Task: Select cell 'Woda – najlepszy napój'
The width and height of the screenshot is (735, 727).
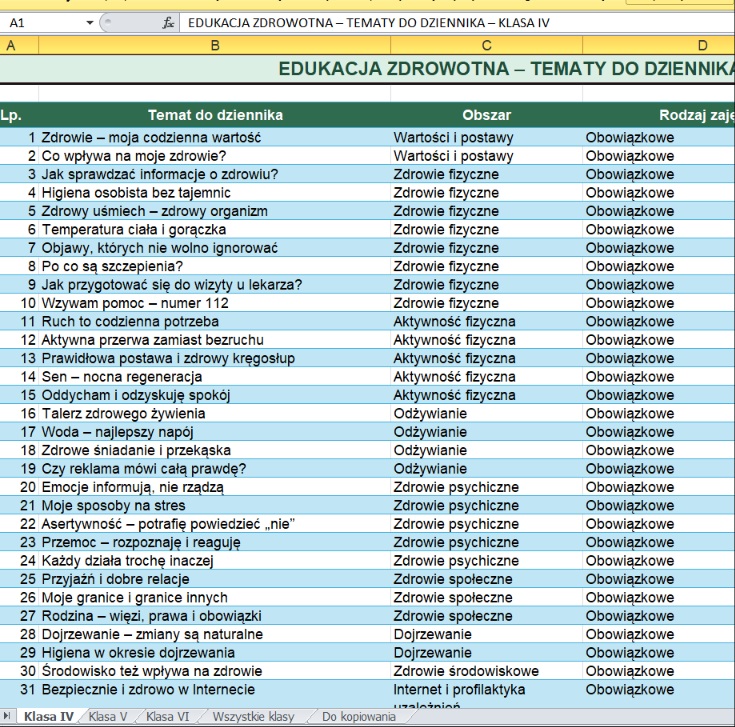Action: click(x=215, y=432)
